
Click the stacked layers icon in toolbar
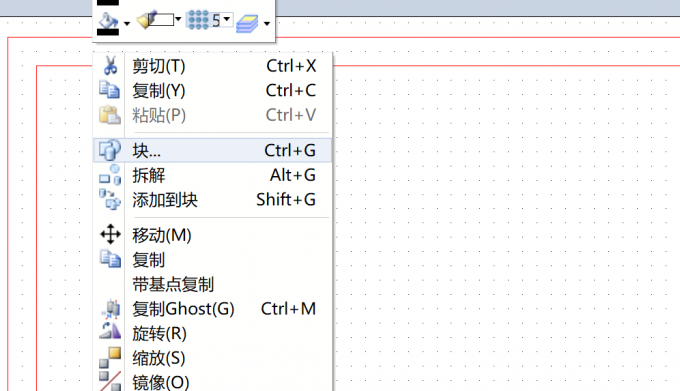click(x=247, y=23)
